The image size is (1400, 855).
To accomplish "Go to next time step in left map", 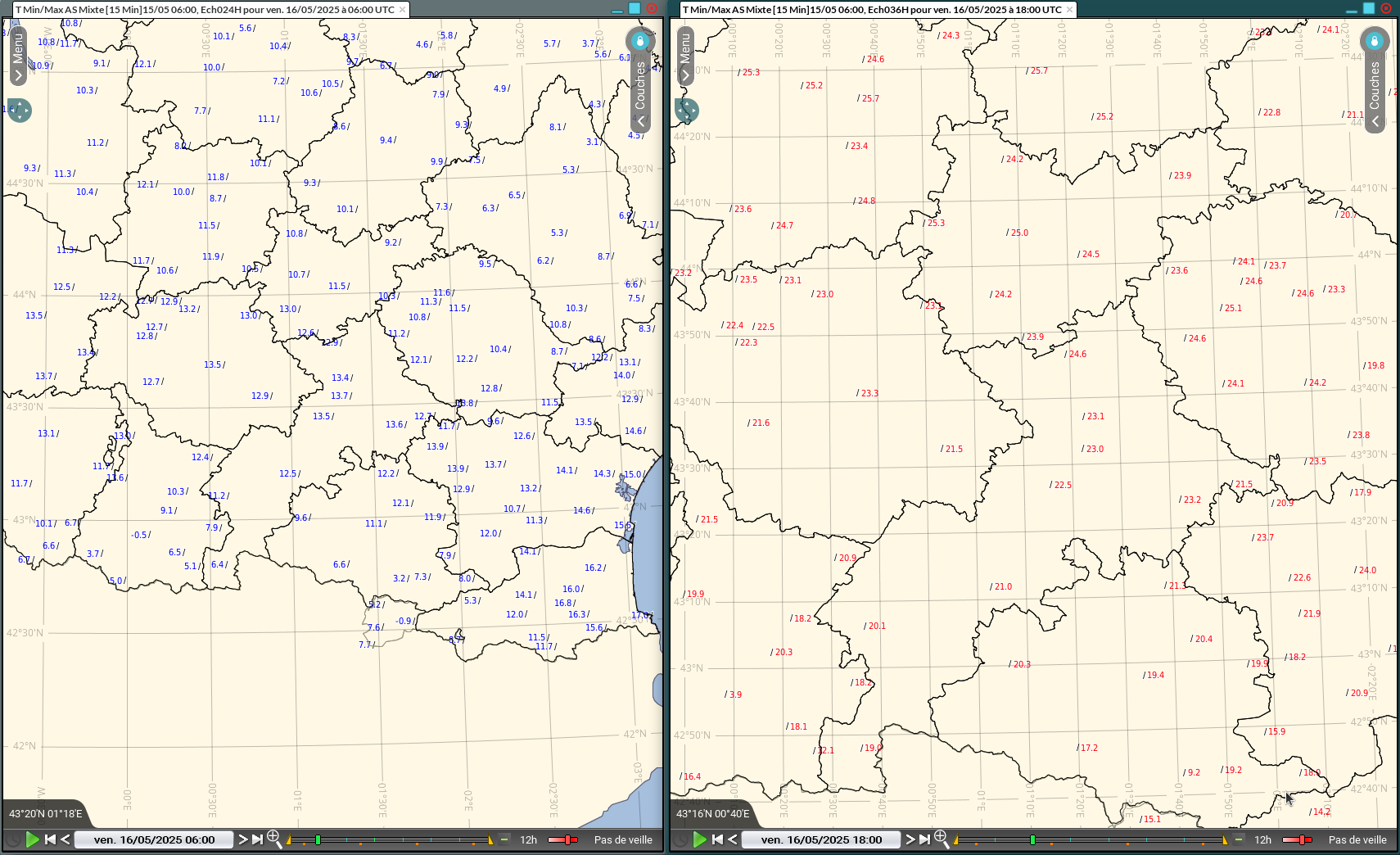I will 242,839.
